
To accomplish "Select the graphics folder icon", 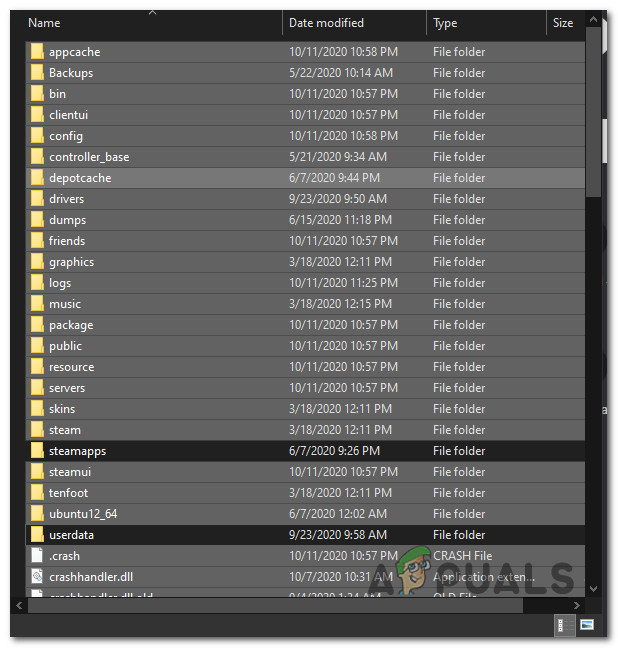I will (x=37, y=262).
